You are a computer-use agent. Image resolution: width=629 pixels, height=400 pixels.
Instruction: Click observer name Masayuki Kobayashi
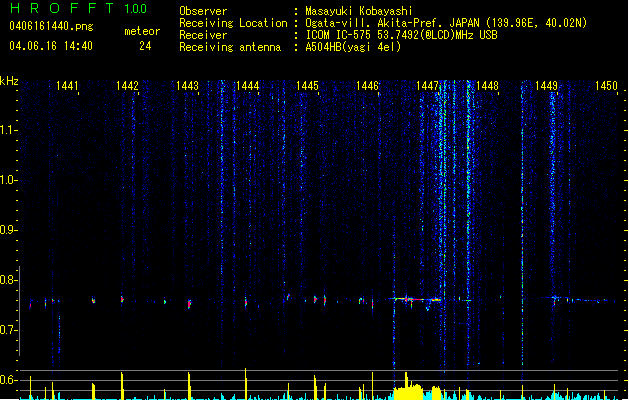[359, 11]
